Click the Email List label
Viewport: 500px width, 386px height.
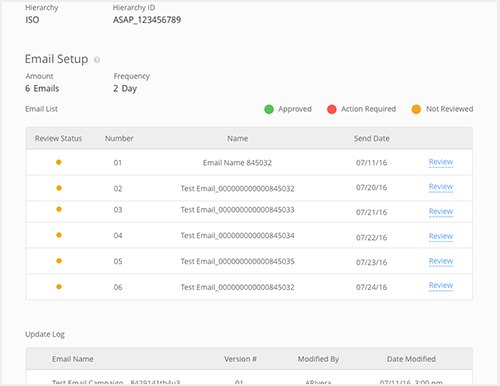41,109
